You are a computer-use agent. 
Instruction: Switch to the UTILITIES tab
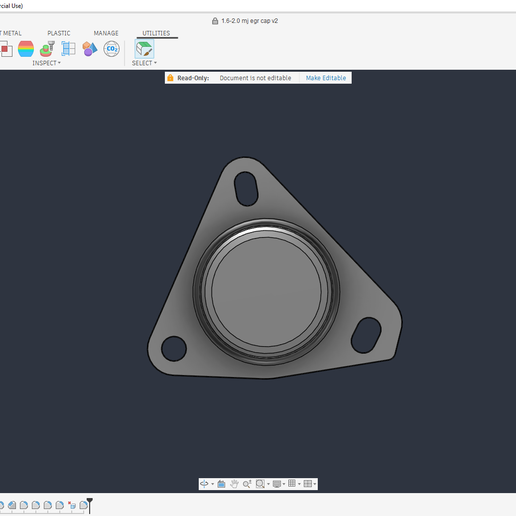[156, 33]
